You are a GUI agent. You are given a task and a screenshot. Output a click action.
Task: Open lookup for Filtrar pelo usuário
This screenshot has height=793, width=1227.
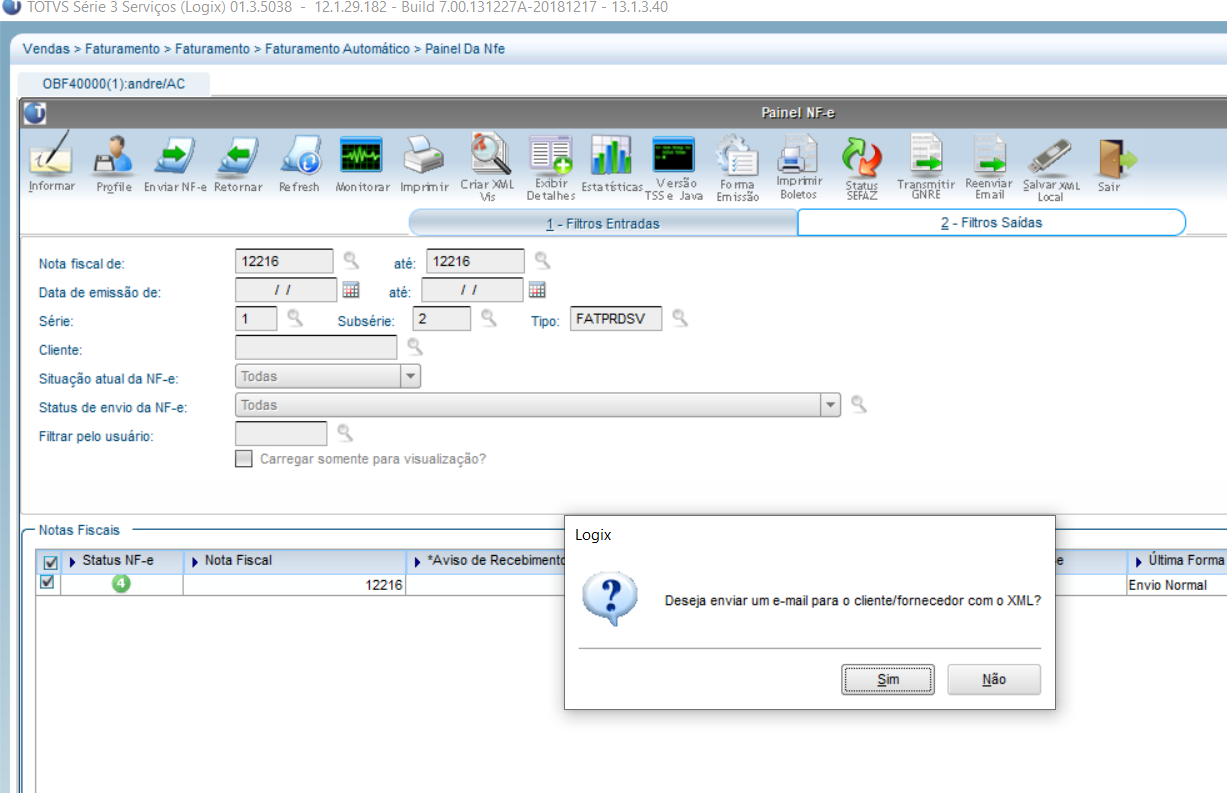point(344,433)
